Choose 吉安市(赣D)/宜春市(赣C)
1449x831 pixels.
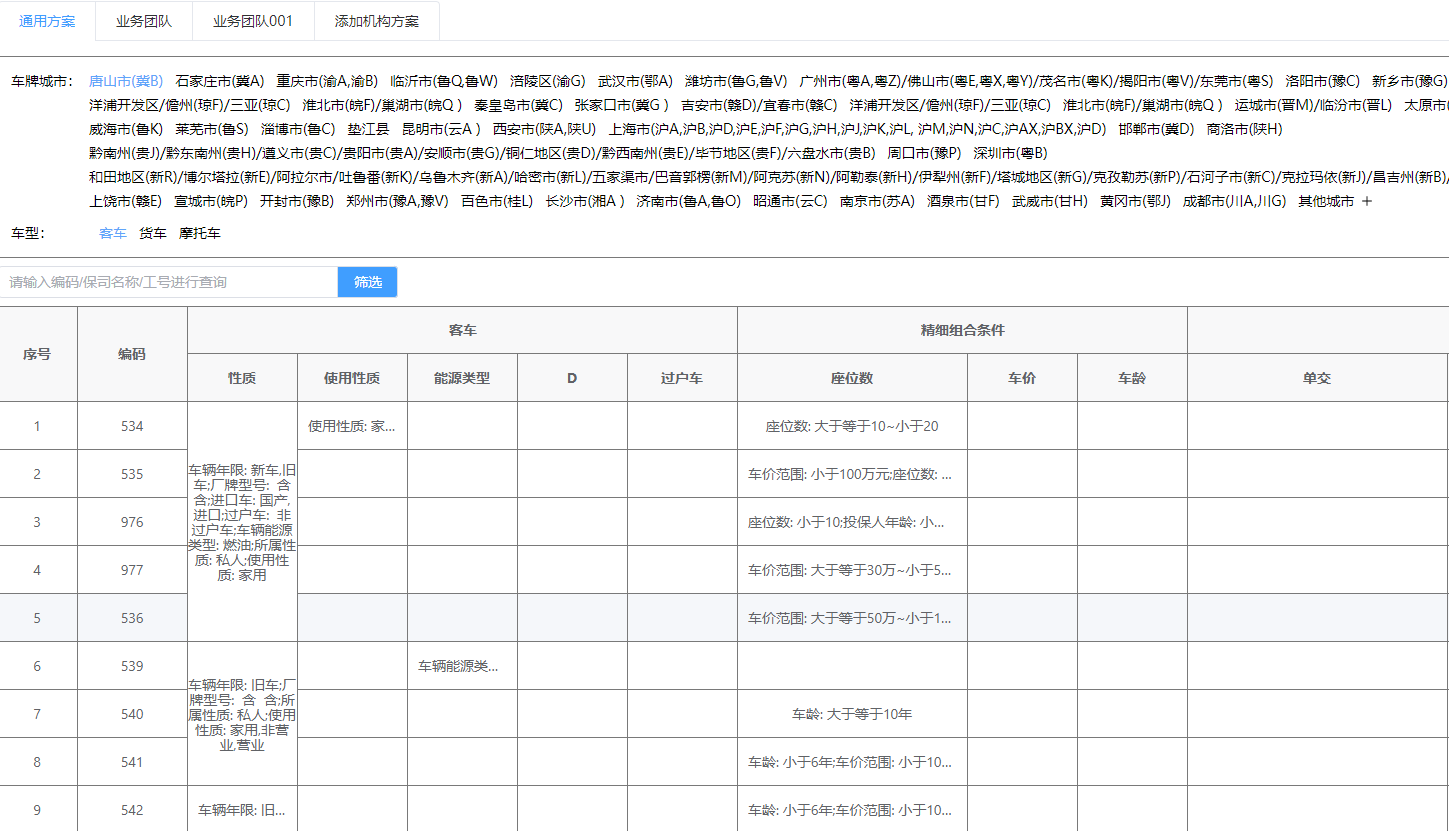pyautogui.click(x=759, y=105)
